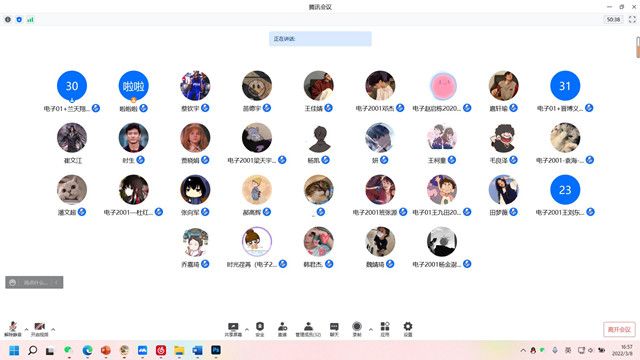
Task: Click the red Leave Meeting button
Action: [619, 329]
